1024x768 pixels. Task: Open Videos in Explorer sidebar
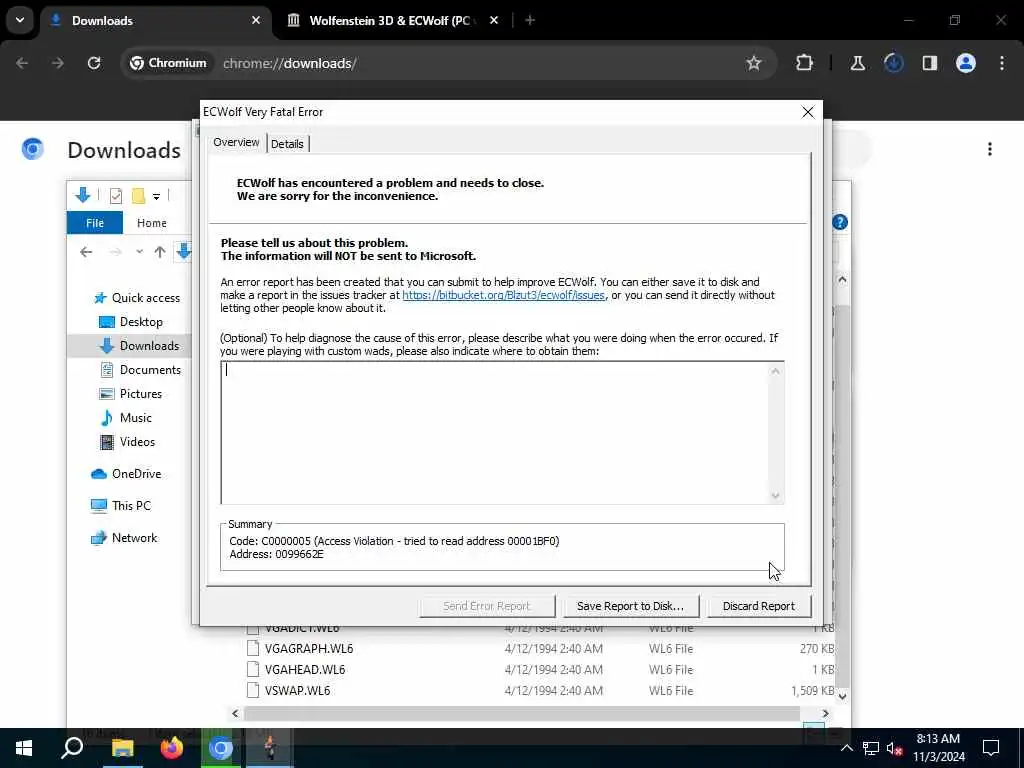pyautogui.click(x=127, y=442)
